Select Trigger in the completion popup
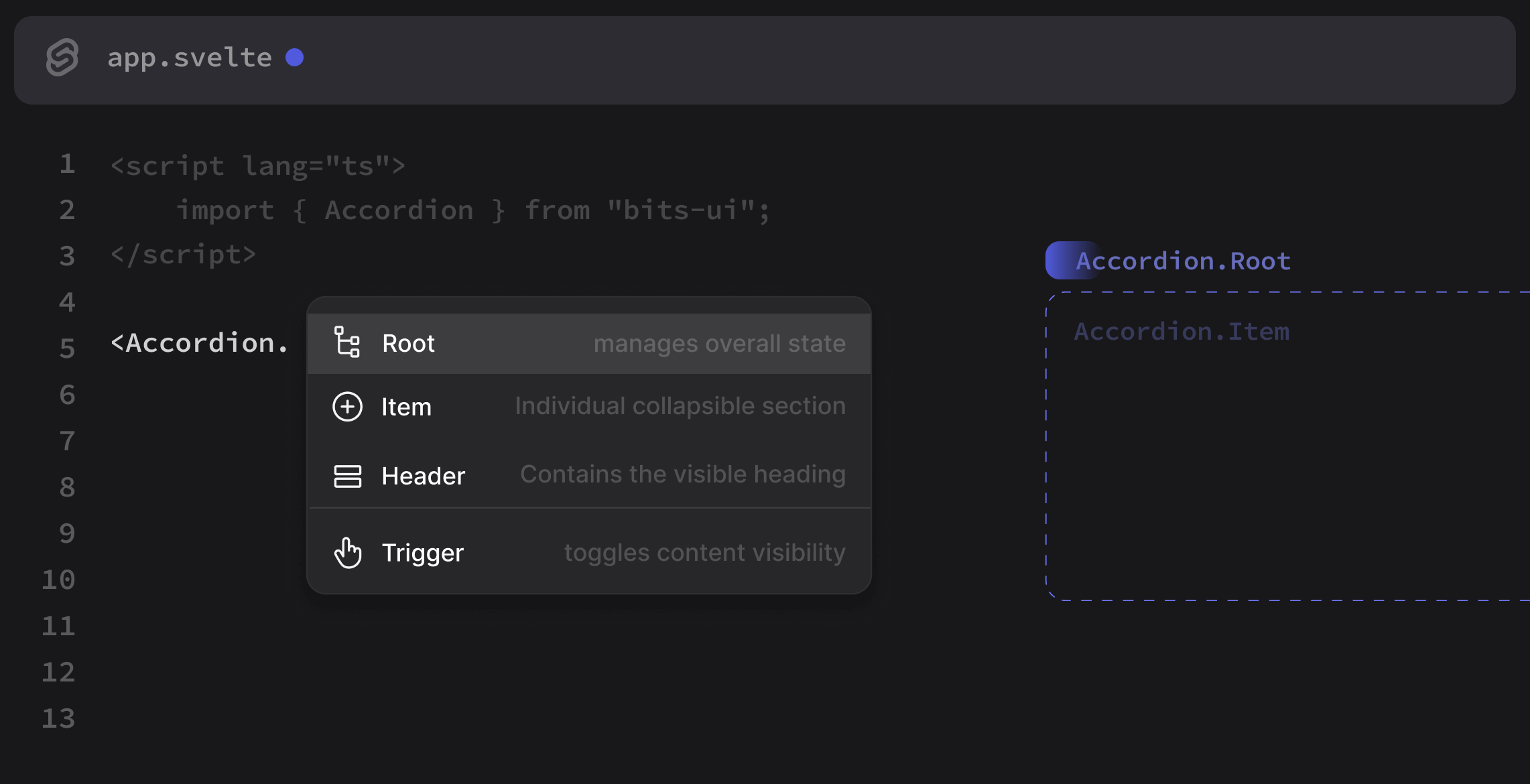Image resolution: width=1530 pixels, height=784 pixels. (x=422, y=552)
